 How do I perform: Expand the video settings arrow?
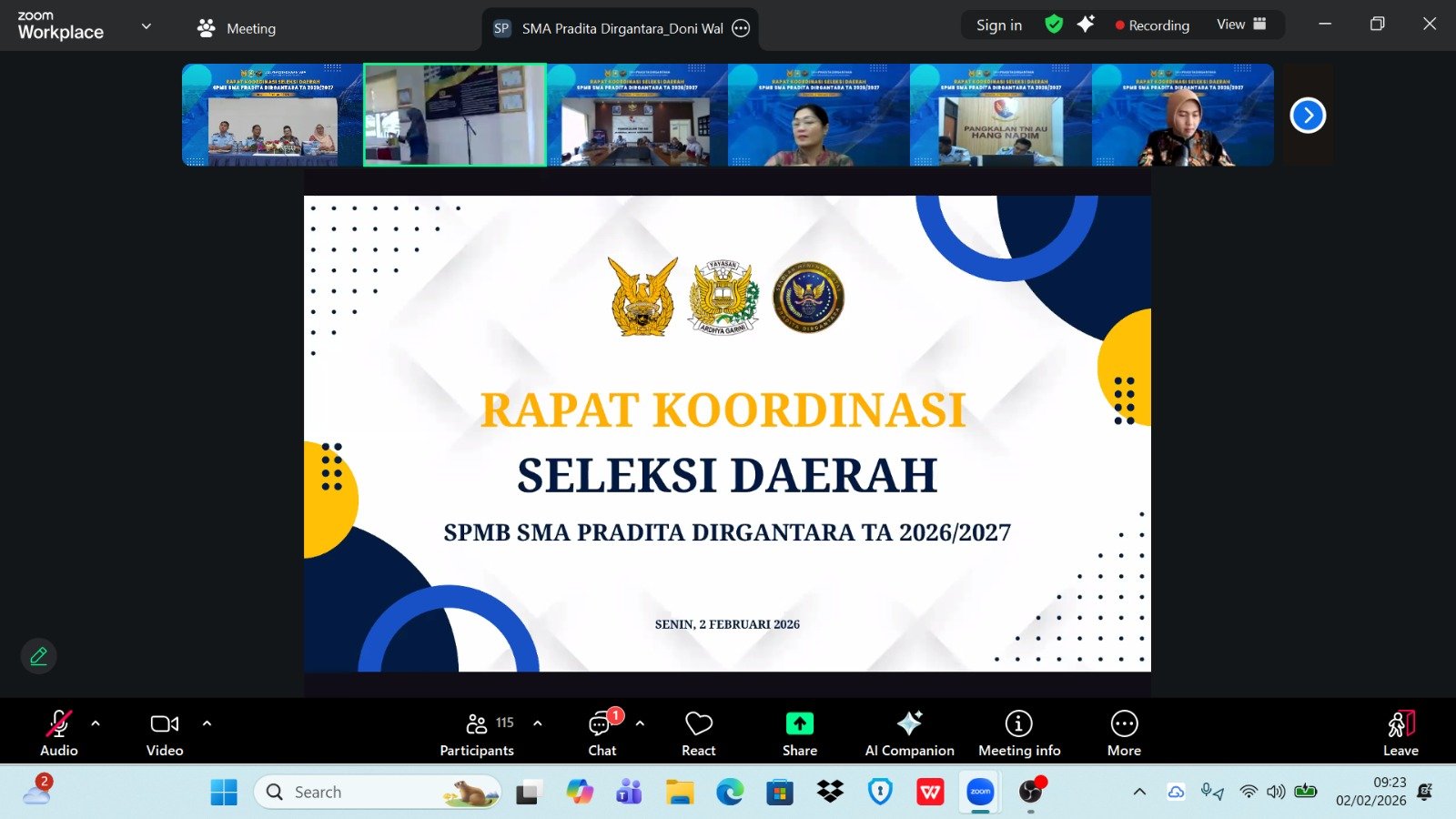pos(207,723)
